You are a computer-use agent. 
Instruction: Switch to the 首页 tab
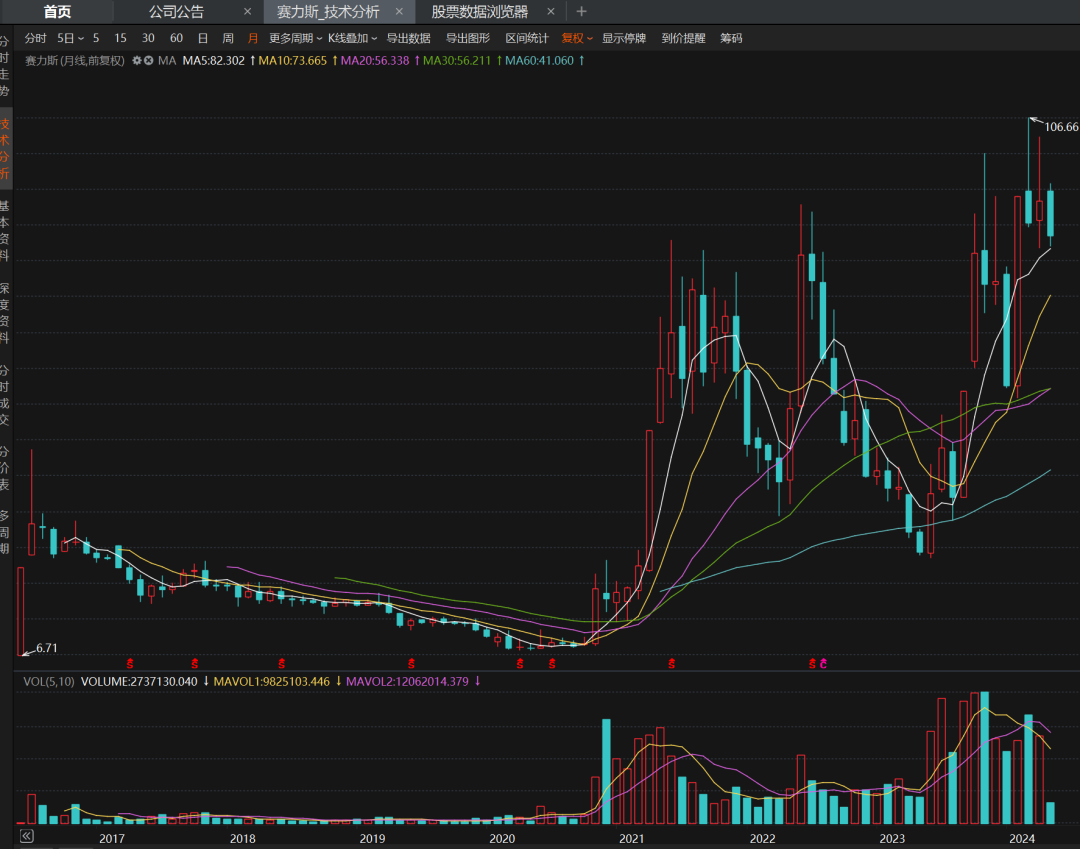57,12
